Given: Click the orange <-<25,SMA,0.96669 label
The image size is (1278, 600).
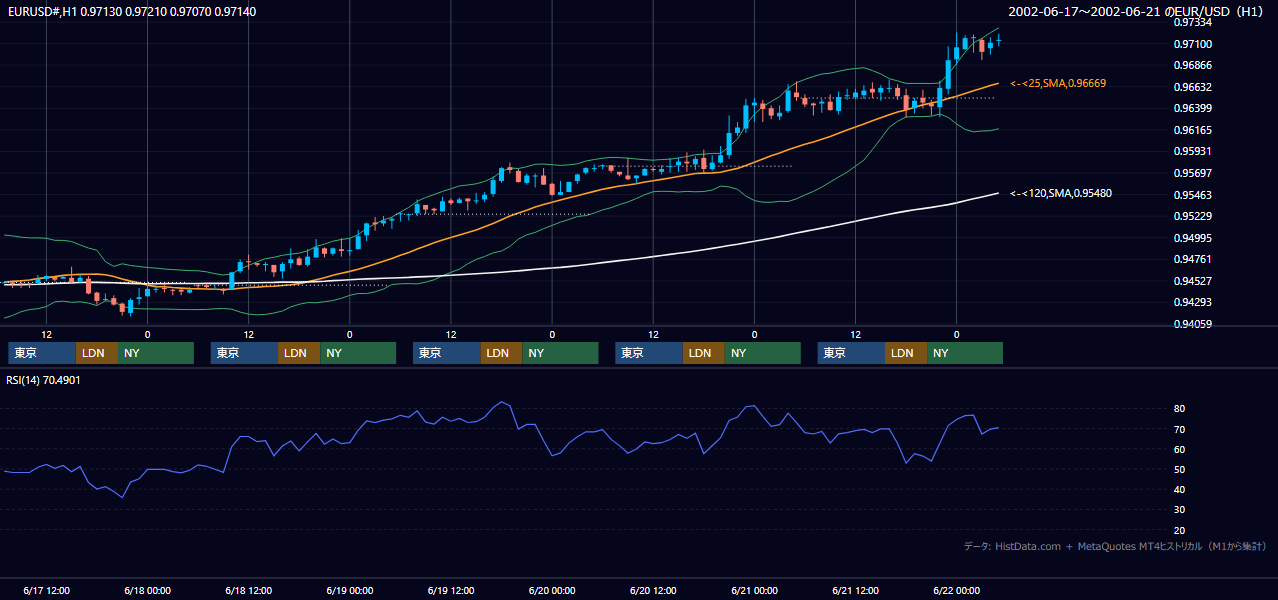Looking at the screenshot, I should click(1058, 83).
